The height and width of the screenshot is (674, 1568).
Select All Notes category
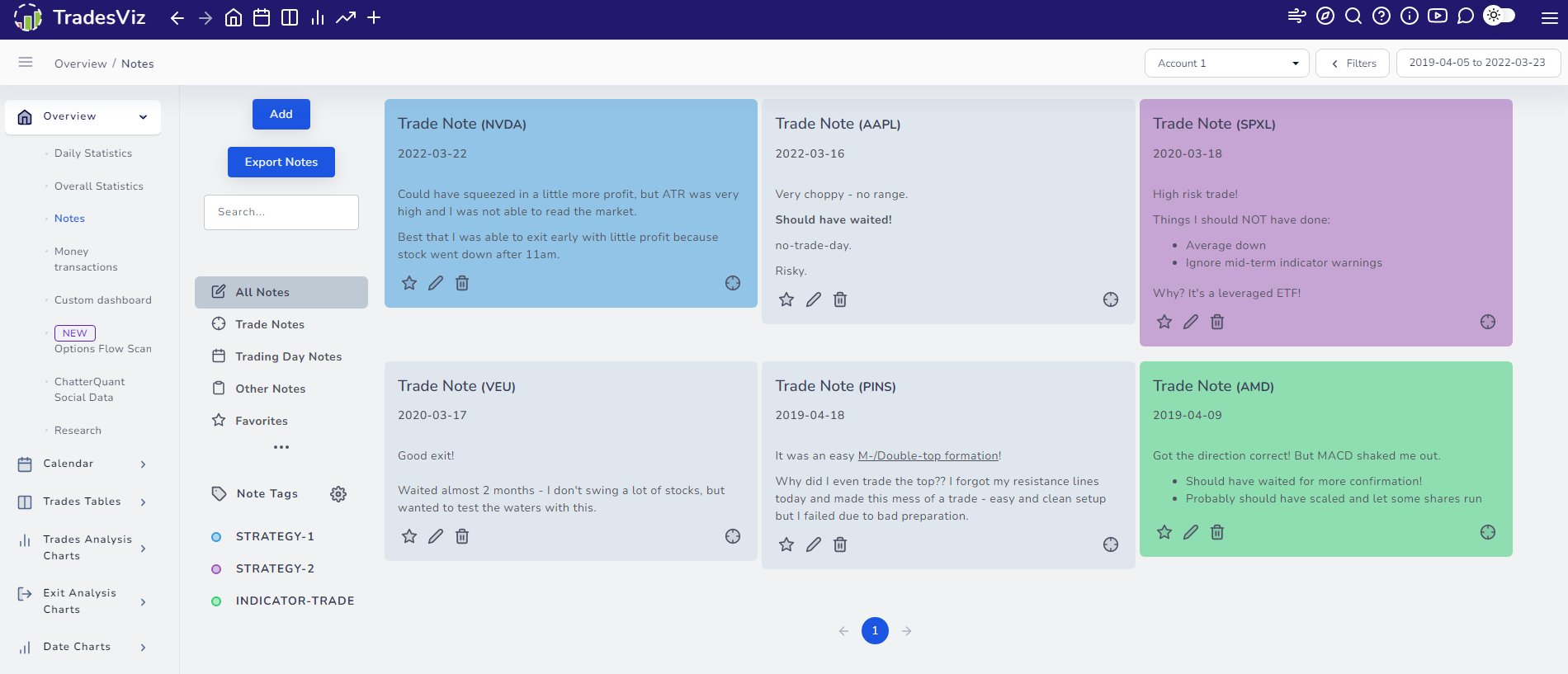point(281,292)
